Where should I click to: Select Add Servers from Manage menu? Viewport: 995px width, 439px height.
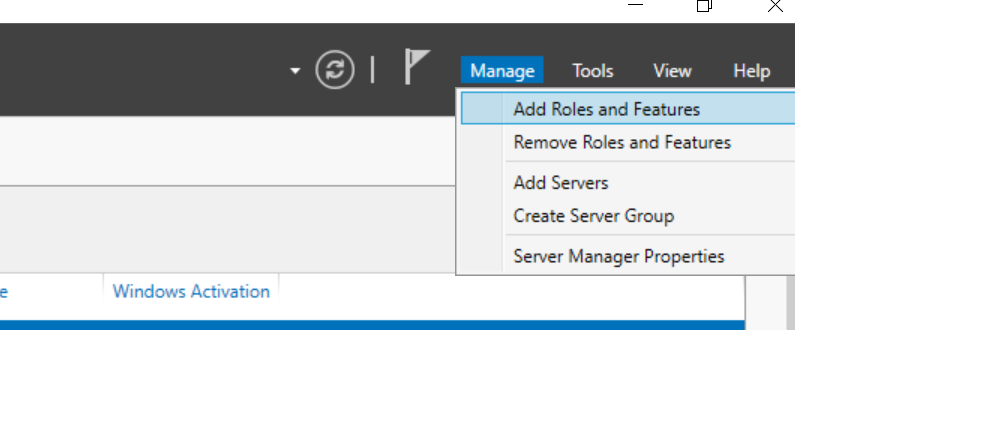[560, 183]
